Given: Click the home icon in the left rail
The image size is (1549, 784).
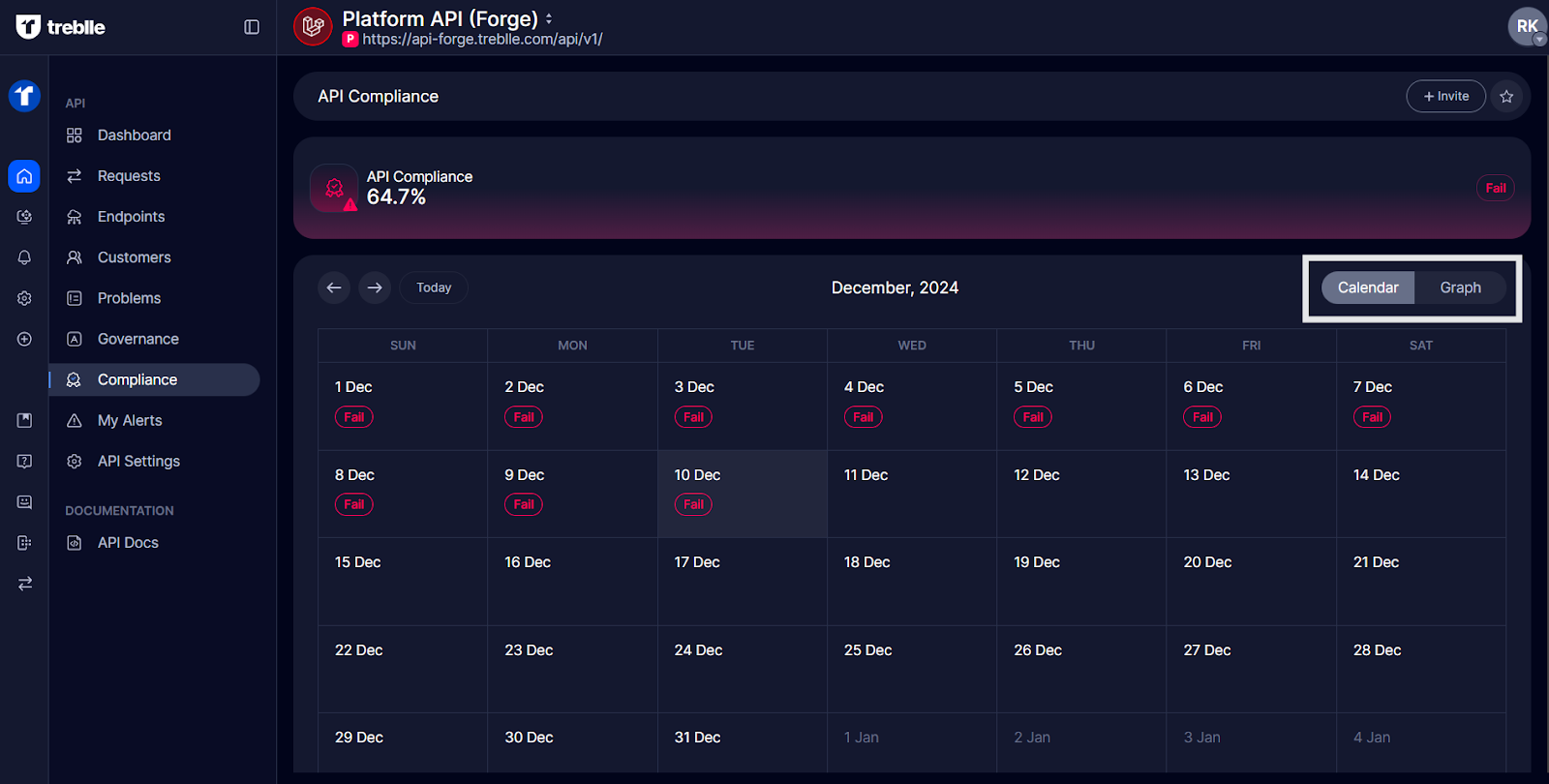Looking at the screenshot, I should click(x=24, y=176).
